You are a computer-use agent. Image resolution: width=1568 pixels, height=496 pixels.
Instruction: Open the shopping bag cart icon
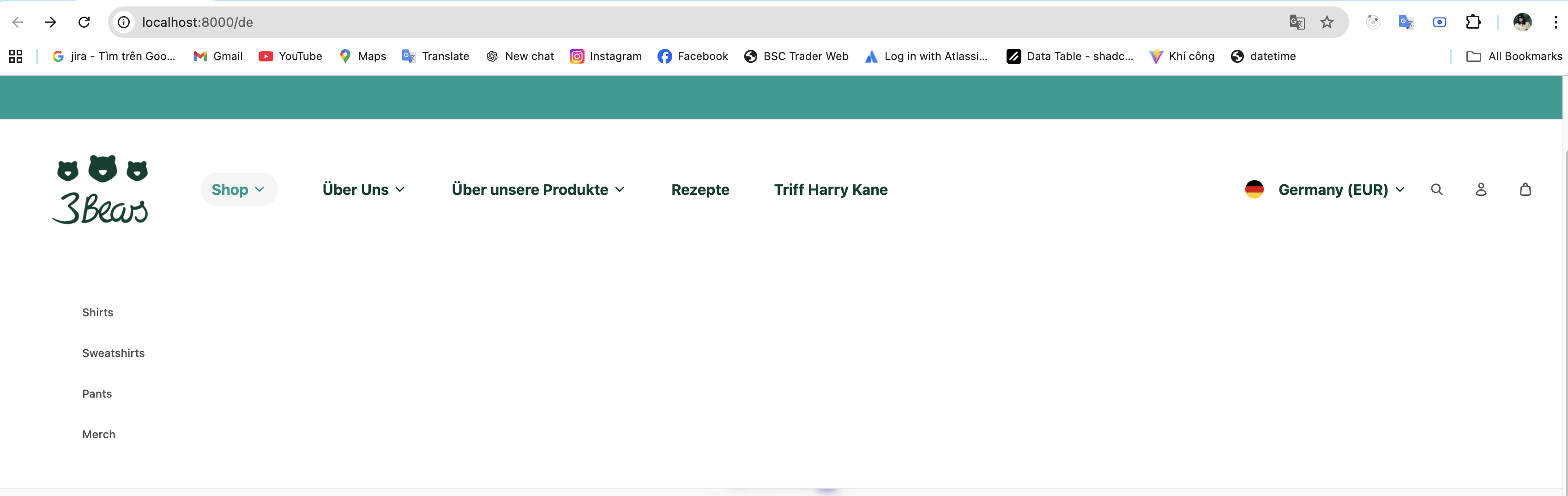[1525, 189]
